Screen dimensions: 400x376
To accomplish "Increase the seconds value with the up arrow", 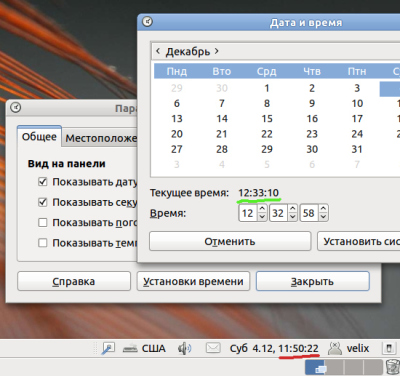I will [x=323, y=209].
